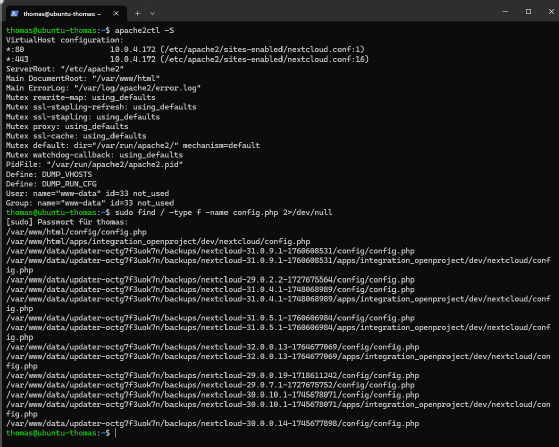
Task: Close the terminal window
Action: [551, 11]
